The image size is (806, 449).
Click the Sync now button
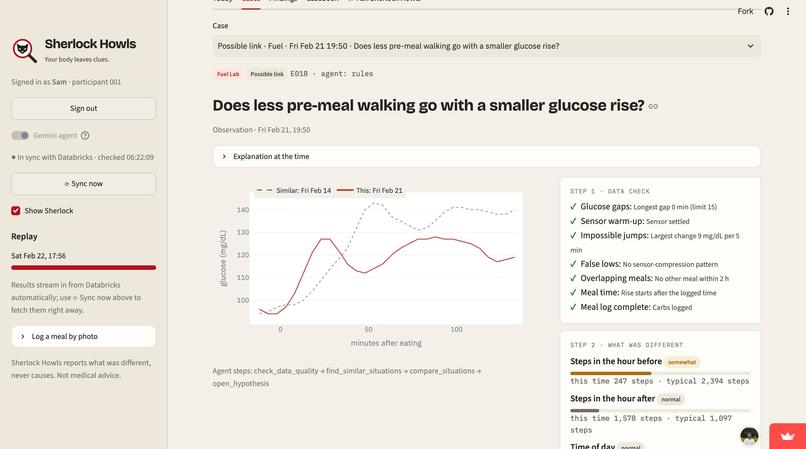[83, 184]
